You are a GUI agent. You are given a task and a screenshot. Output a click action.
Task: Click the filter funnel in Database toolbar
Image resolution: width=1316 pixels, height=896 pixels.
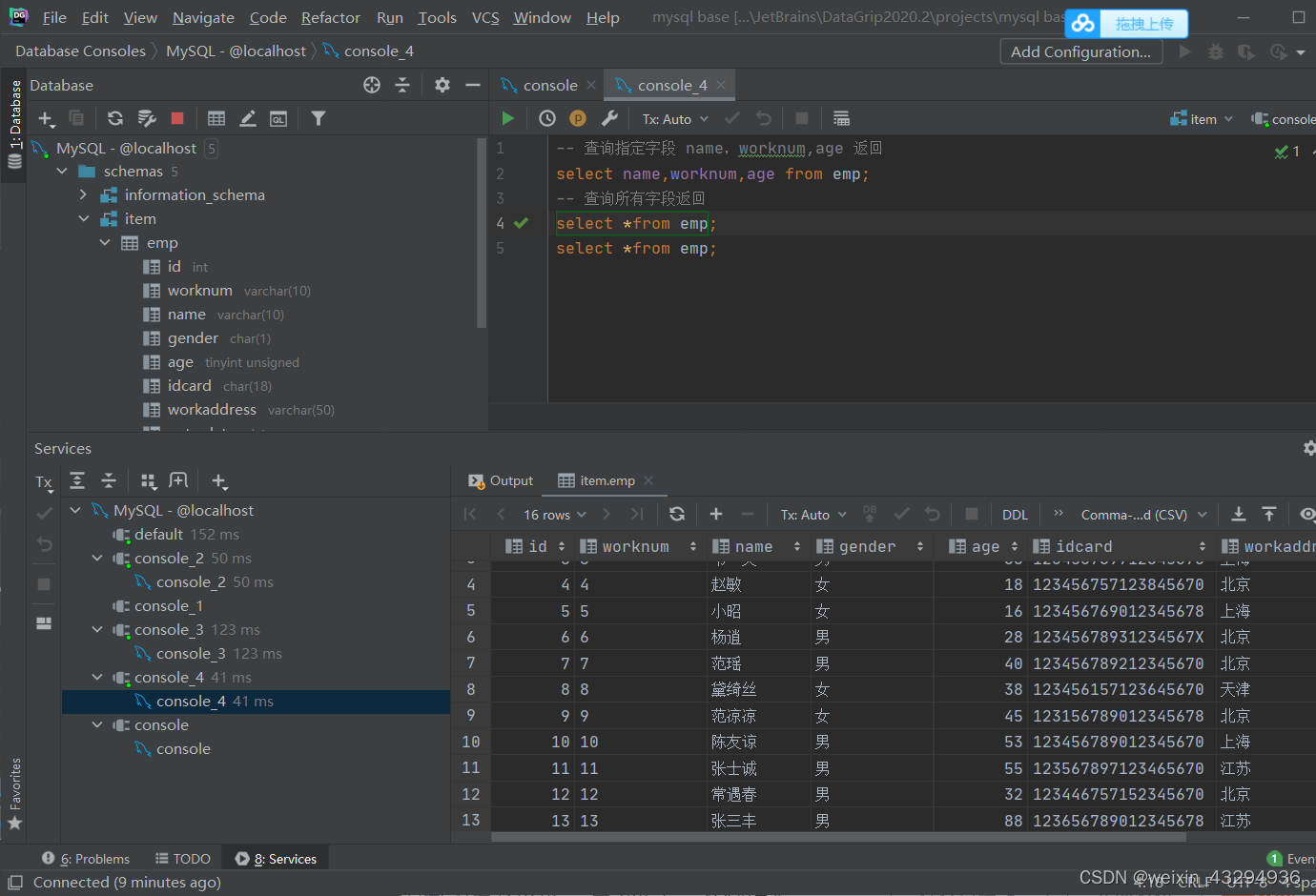coord(319,118)
